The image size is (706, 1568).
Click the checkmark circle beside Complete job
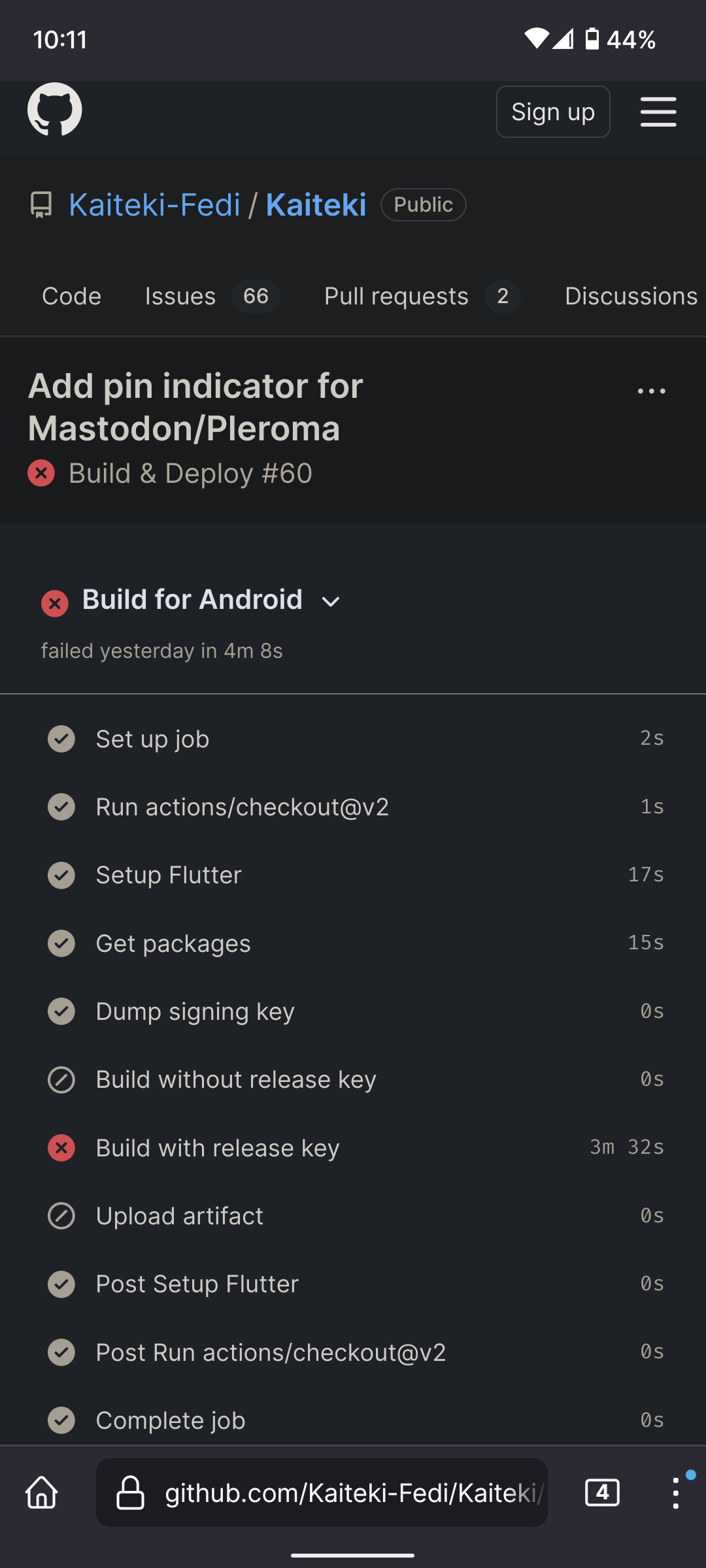[61, 1420]
